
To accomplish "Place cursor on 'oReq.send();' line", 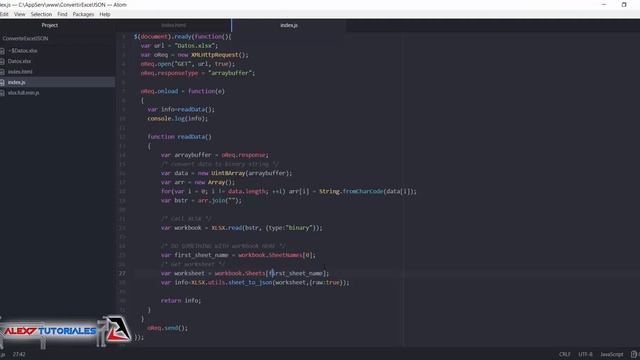I will point(167,328).
